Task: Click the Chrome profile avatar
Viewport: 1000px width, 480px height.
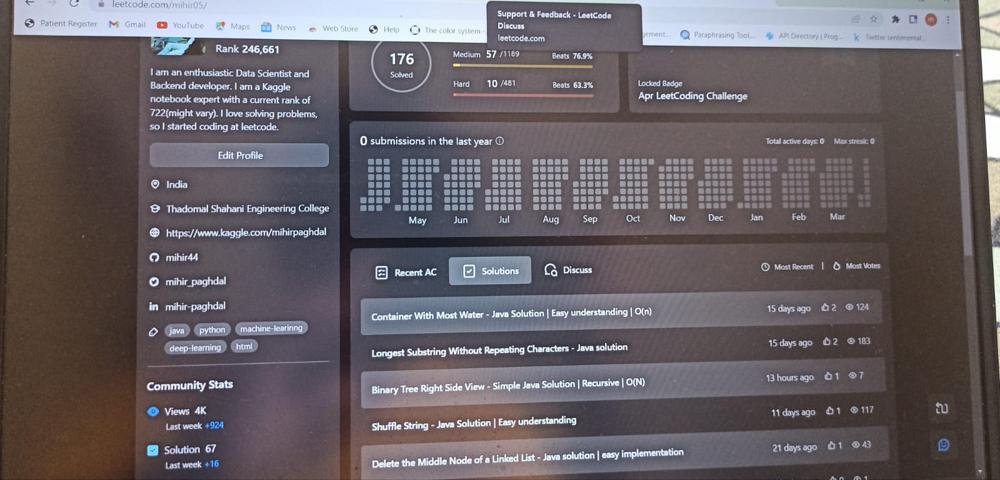Action: (931, 20)
